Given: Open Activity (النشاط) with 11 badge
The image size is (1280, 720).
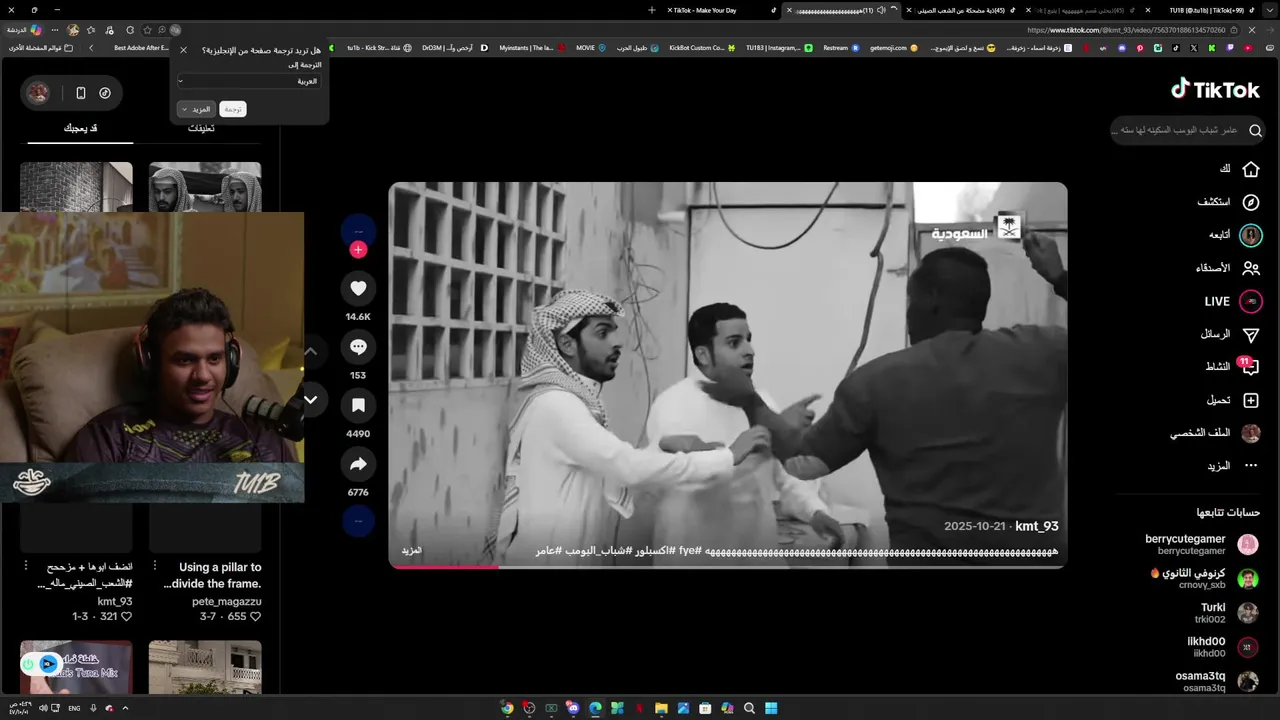Looking at the screenshot, I should point(1232,367).
